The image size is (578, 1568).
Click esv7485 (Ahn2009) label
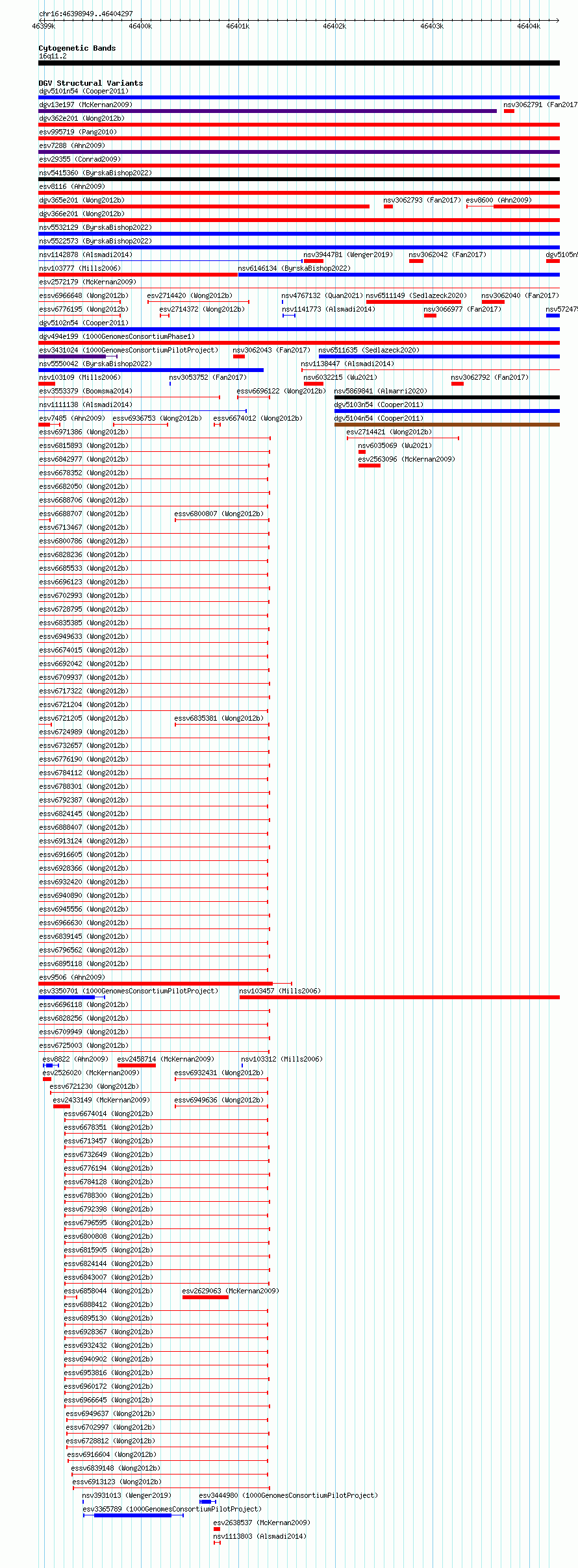tap(72, 418)
